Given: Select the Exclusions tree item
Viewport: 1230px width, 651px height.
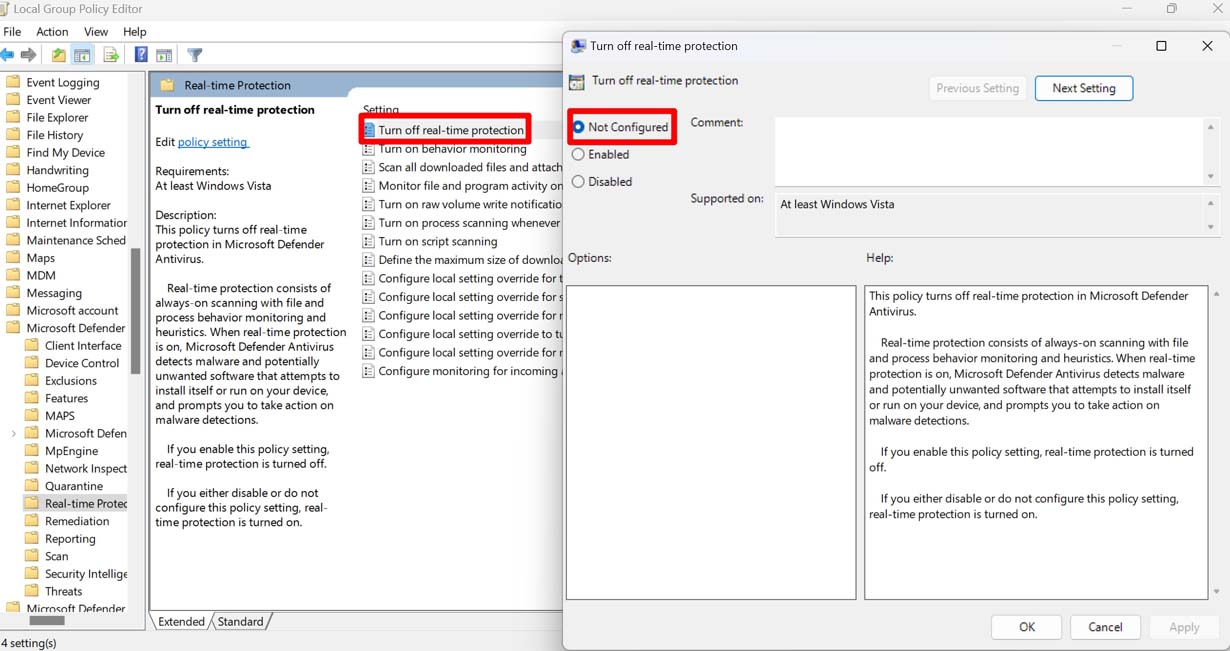Looking at the screenshot, I should (75, 380).
